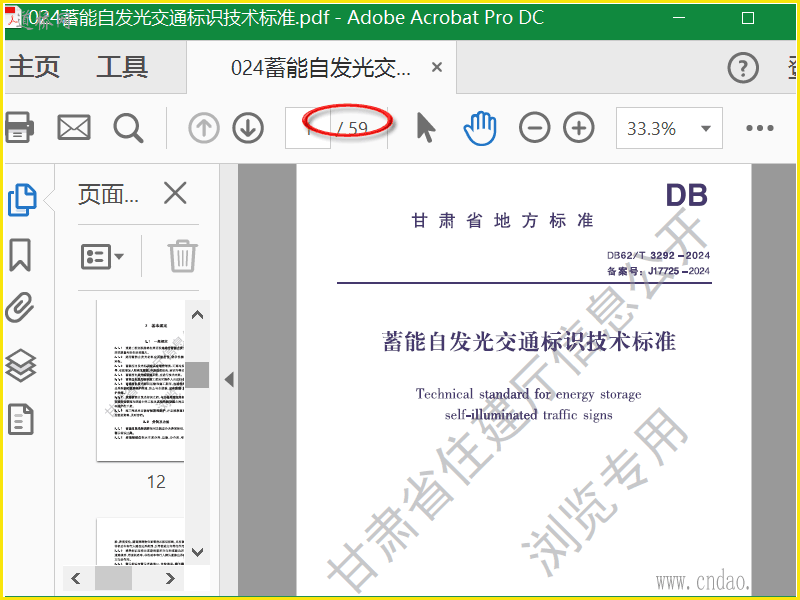The height and width of the screenshot is (600, 800).
Task: Click the 页面... panel title
Action: click(x=108, y=194)
